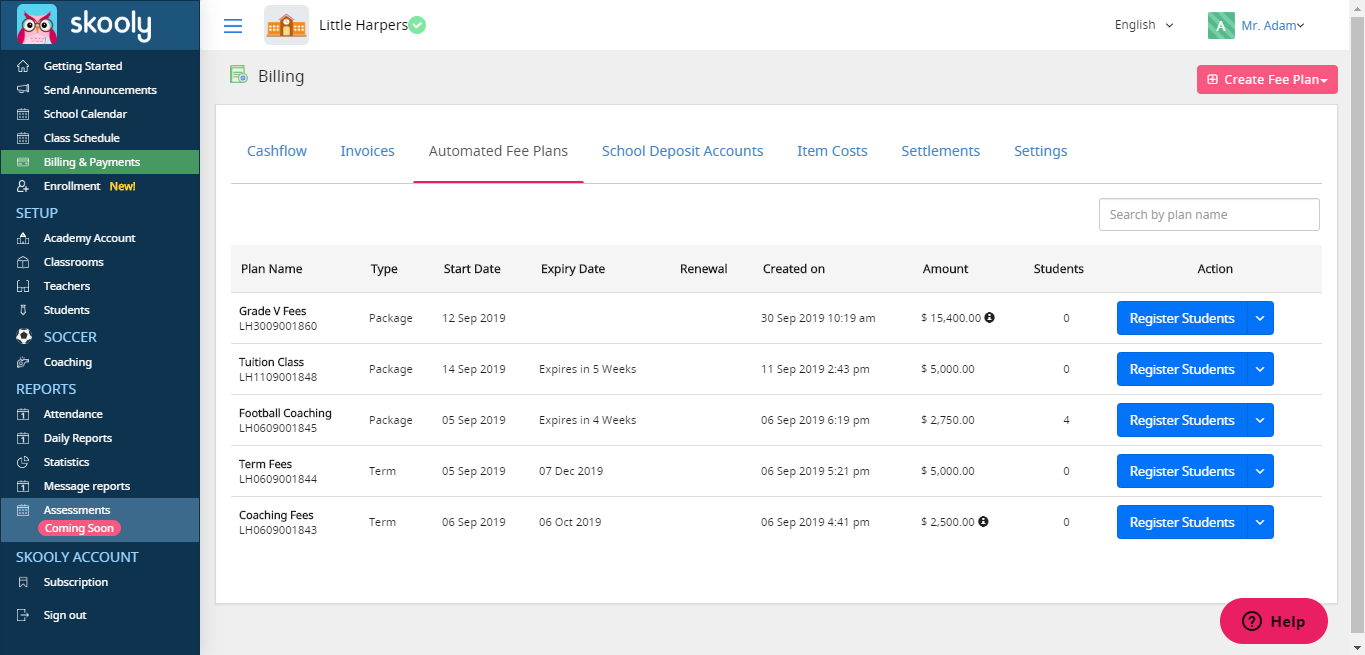Toggle the hamburger menu icon
Image resolution: width=1365 pixels, height=655 pixels.
coord(233,26)
